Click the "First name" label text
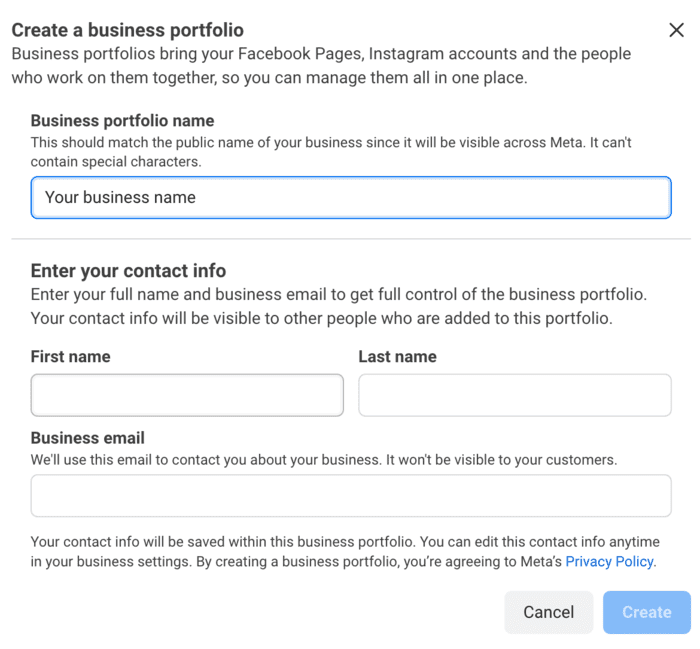 71,356
